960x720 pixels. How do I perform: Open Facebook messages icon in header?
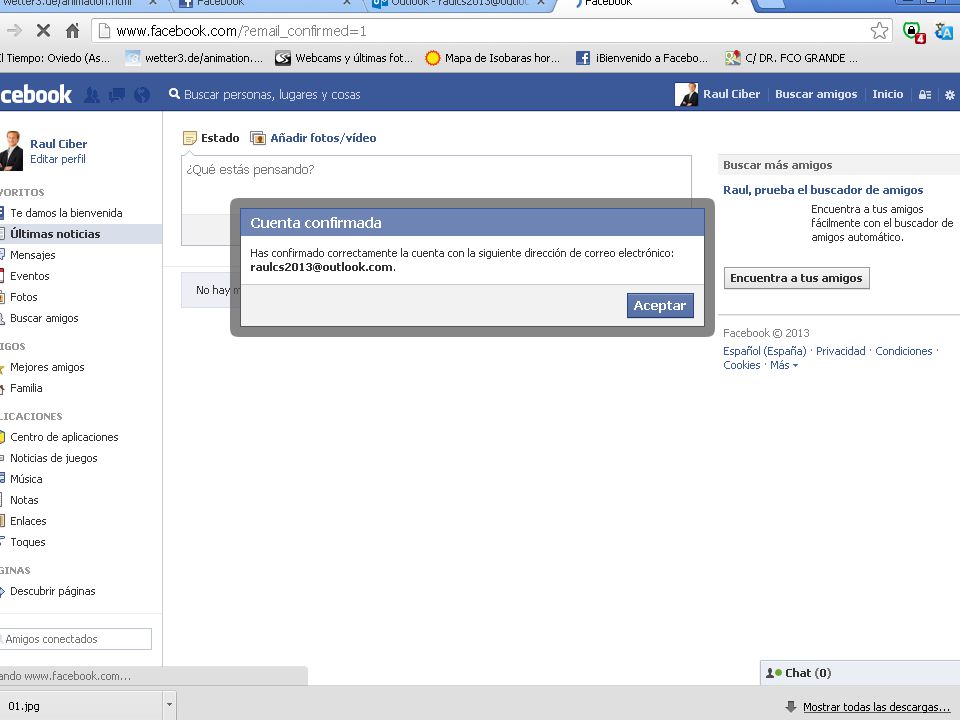click(x=116, y=95)
